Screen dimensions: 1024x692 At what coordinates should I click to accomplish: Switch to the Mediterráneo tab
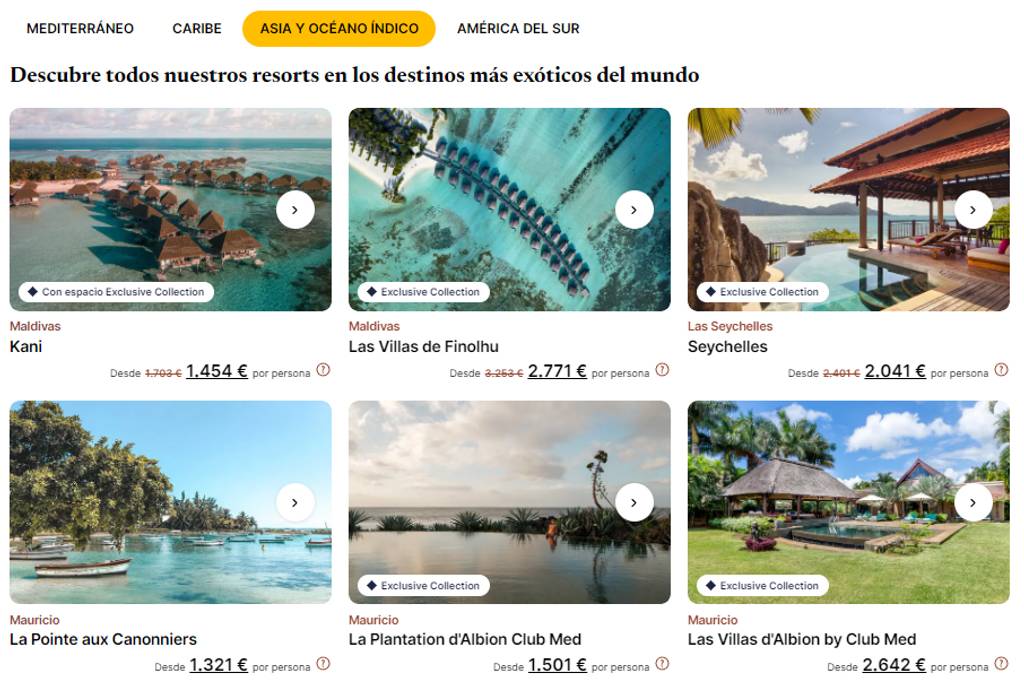click(80, 29)
